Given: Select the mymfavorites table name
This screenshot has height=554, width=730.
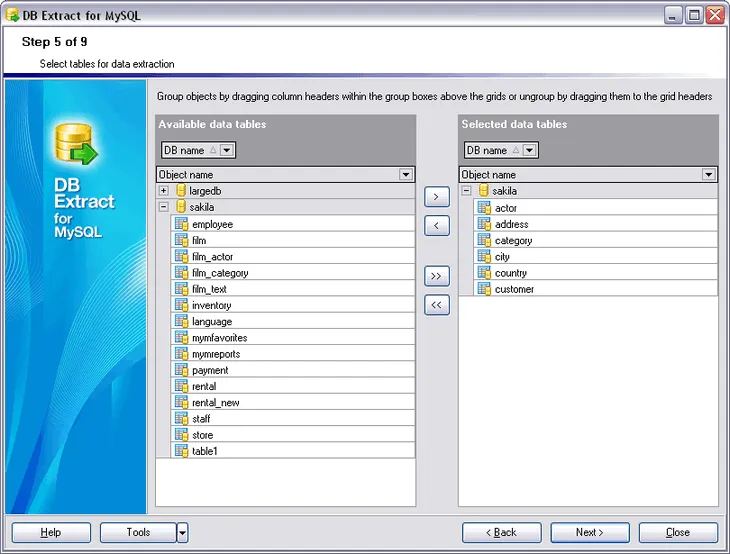Looking at the screenshot, I should click(219, 338).
